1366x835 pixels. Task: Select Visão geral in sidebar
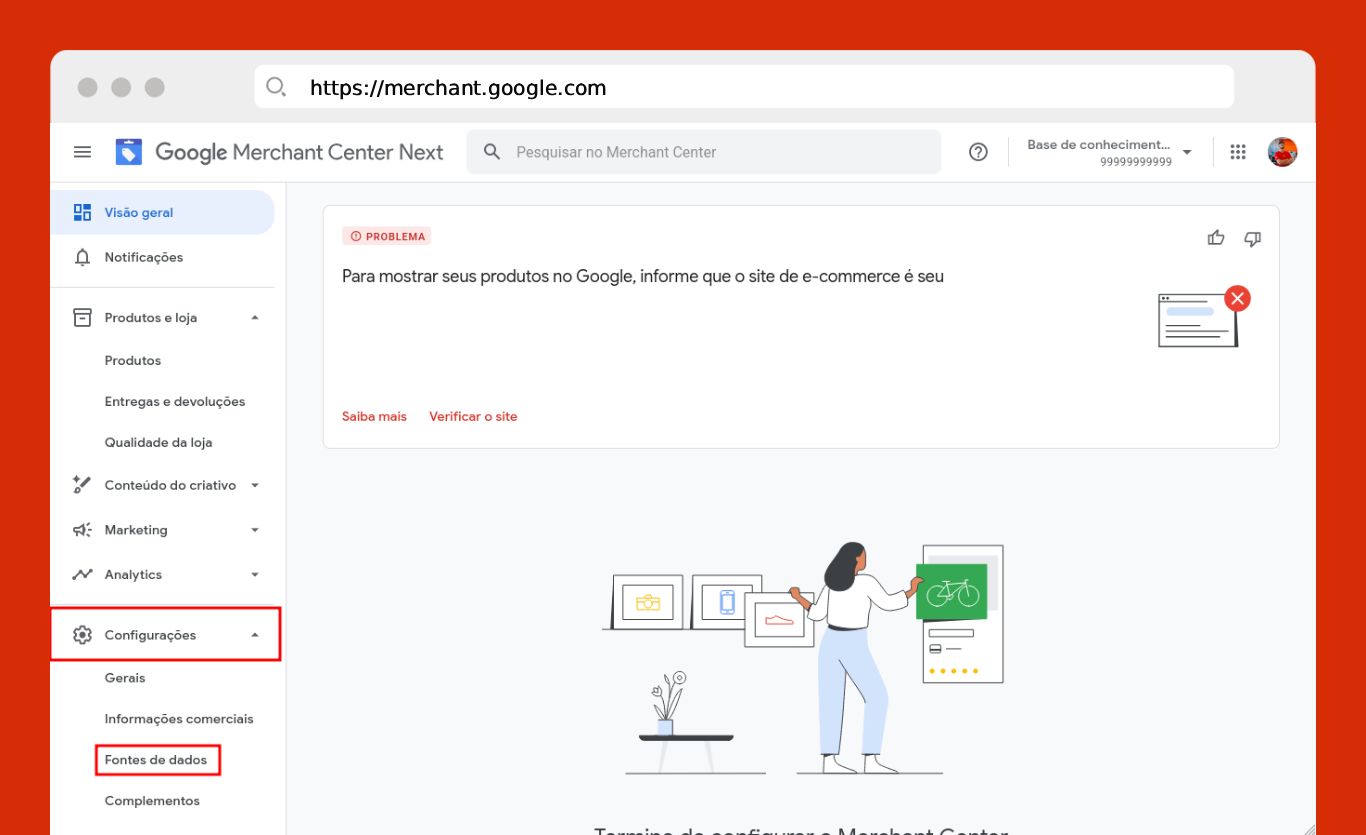[139, 213]
